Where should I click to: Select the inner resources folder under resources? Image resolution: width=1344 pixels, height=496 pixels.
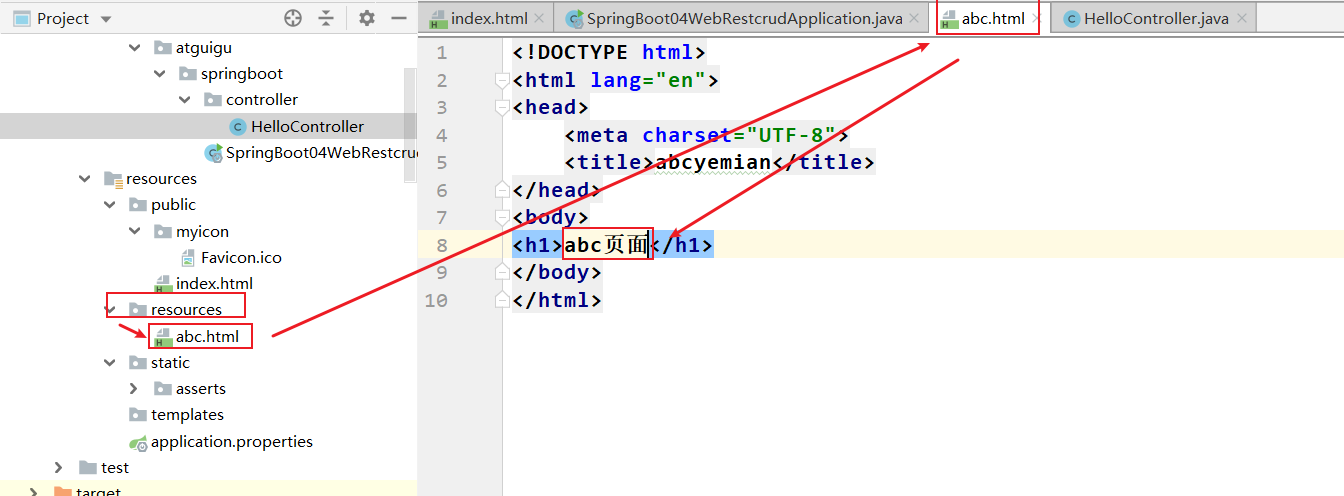(x=186, y=309)
